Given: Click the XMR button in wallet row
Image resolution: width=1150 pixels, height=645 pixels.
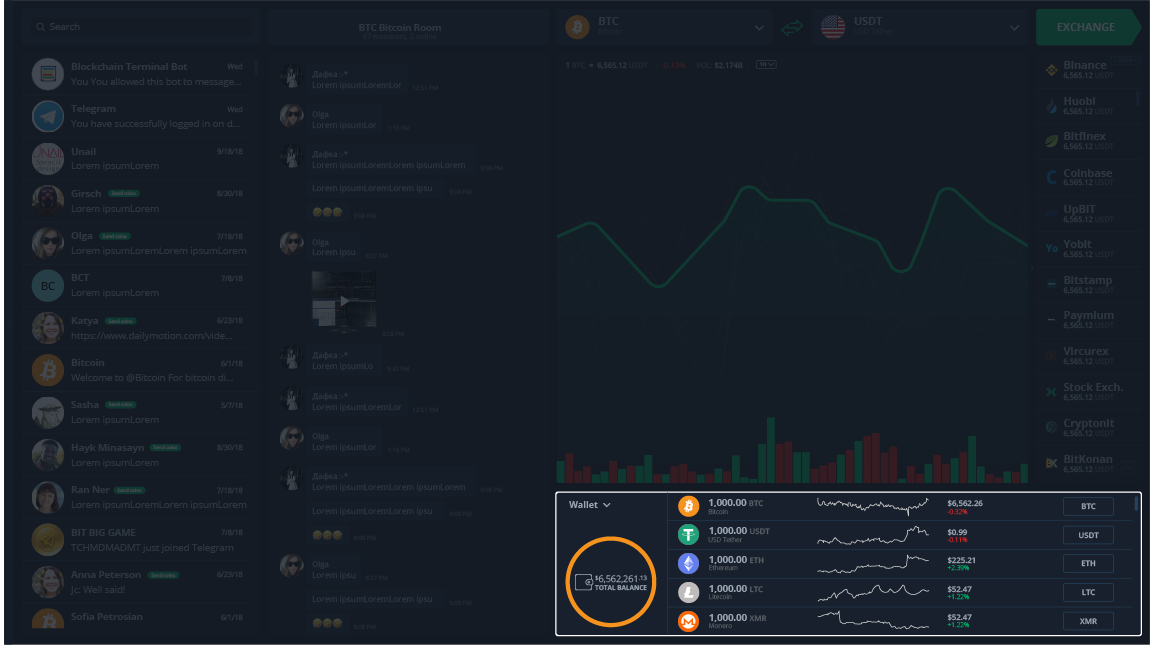Looking at the screenshot, I should pyautogui.click(x=1088, y=622).
